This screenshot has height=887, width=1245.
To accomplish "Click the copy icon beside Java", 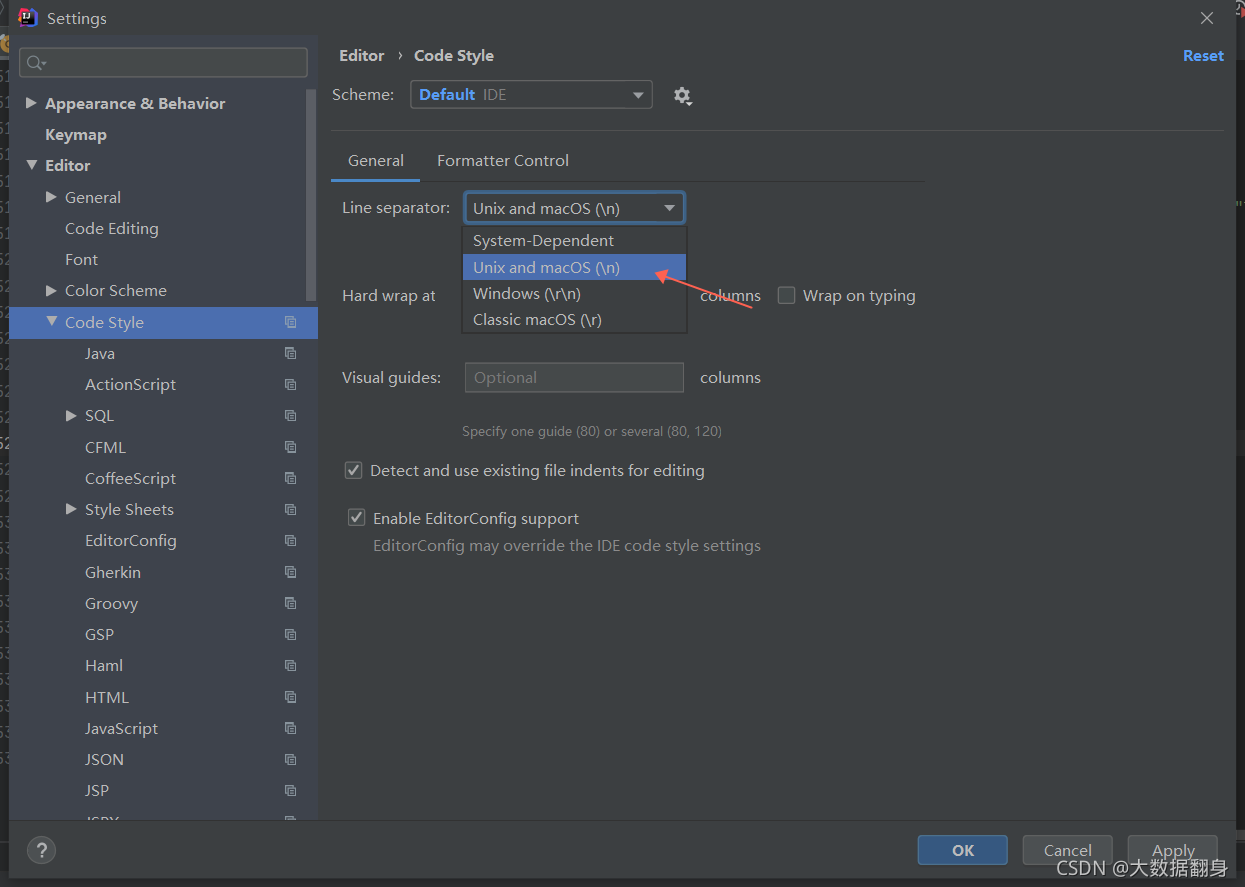I will pyautogui.click(x=291, y=353).
